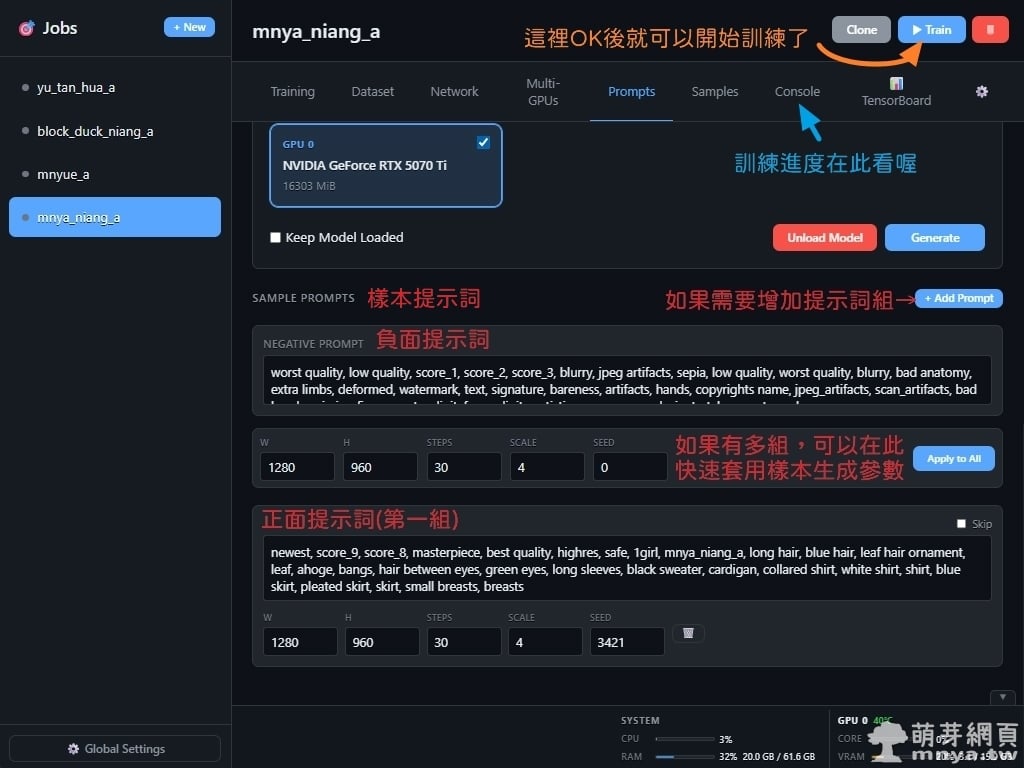The width and height of the screenshot is (1024, 768).
Task: Delete the first prompt using its trash icon
Action: pos(688,633)
